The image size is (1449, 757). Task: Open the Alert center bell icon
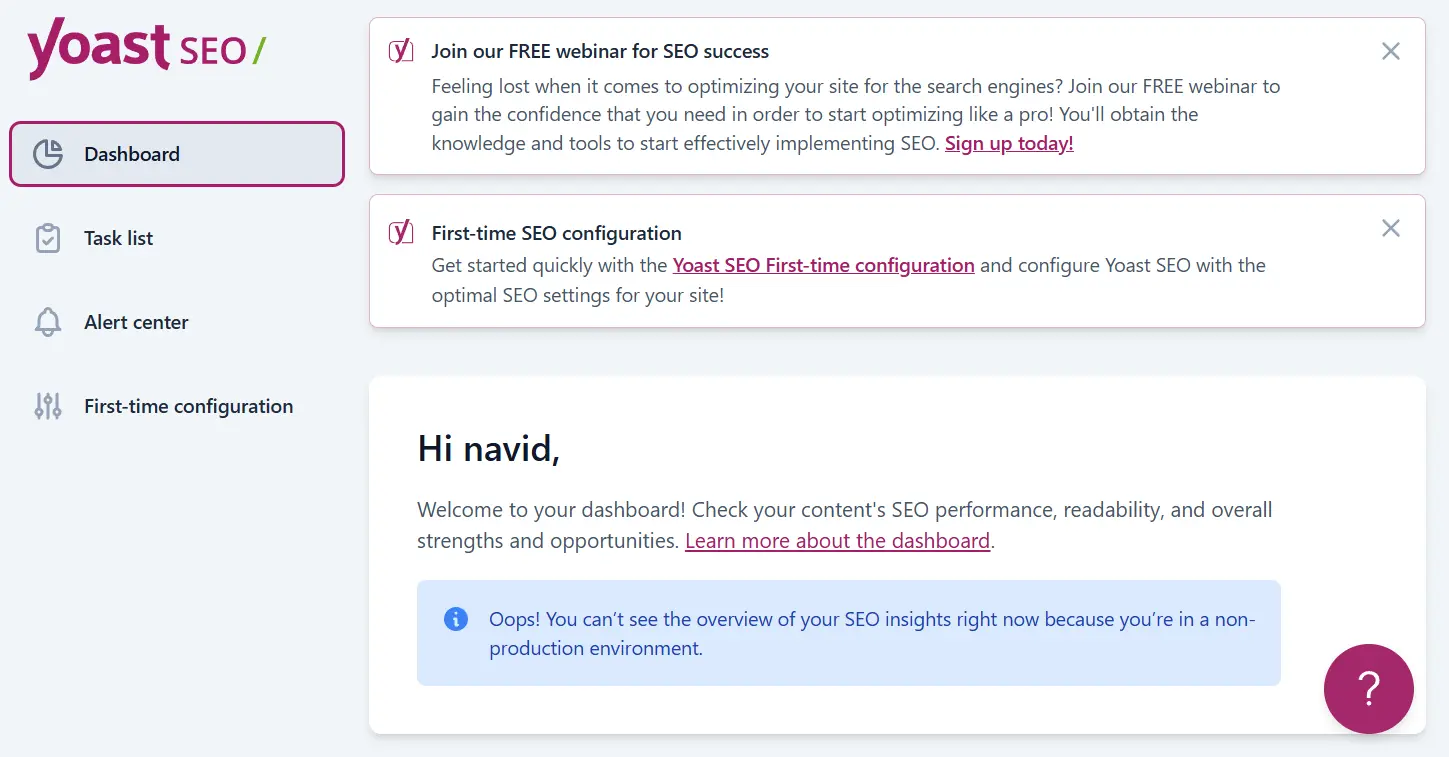pos(46,322)
